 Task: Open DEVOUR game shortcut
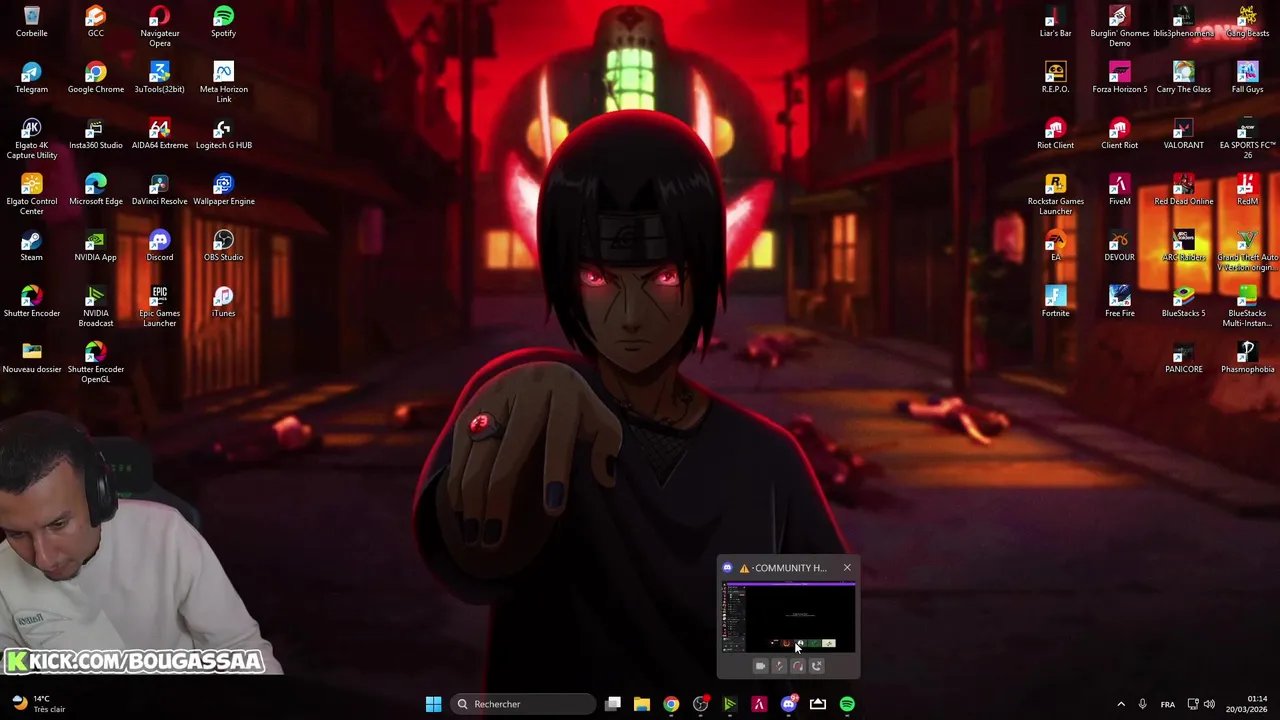tap(1119, 246)
